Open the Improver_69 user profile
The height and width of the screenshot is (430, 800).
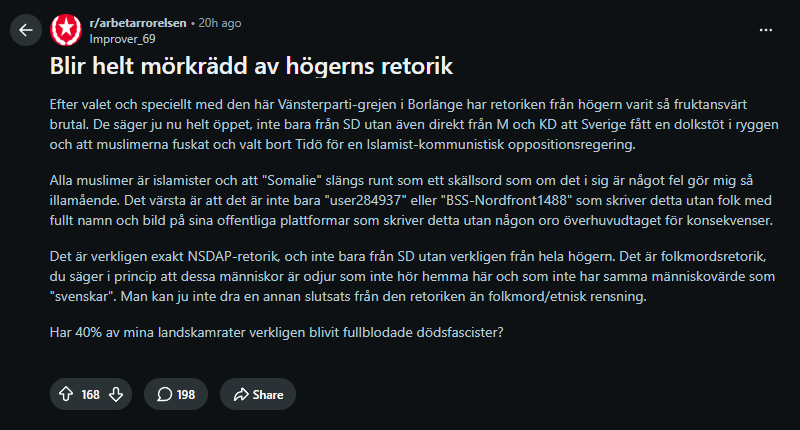(x=122, y=39)
